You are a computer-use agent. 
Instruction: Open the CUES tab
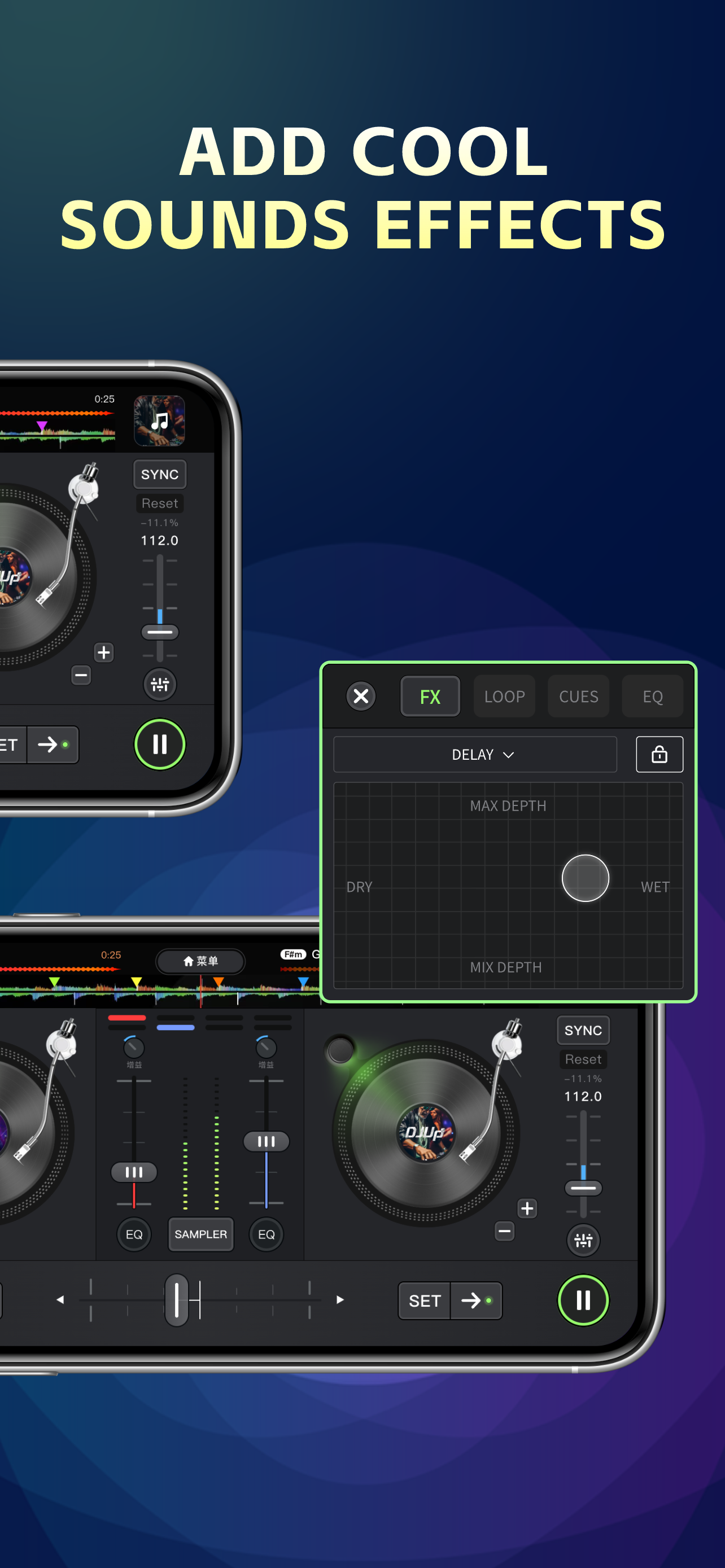[578, 697]
